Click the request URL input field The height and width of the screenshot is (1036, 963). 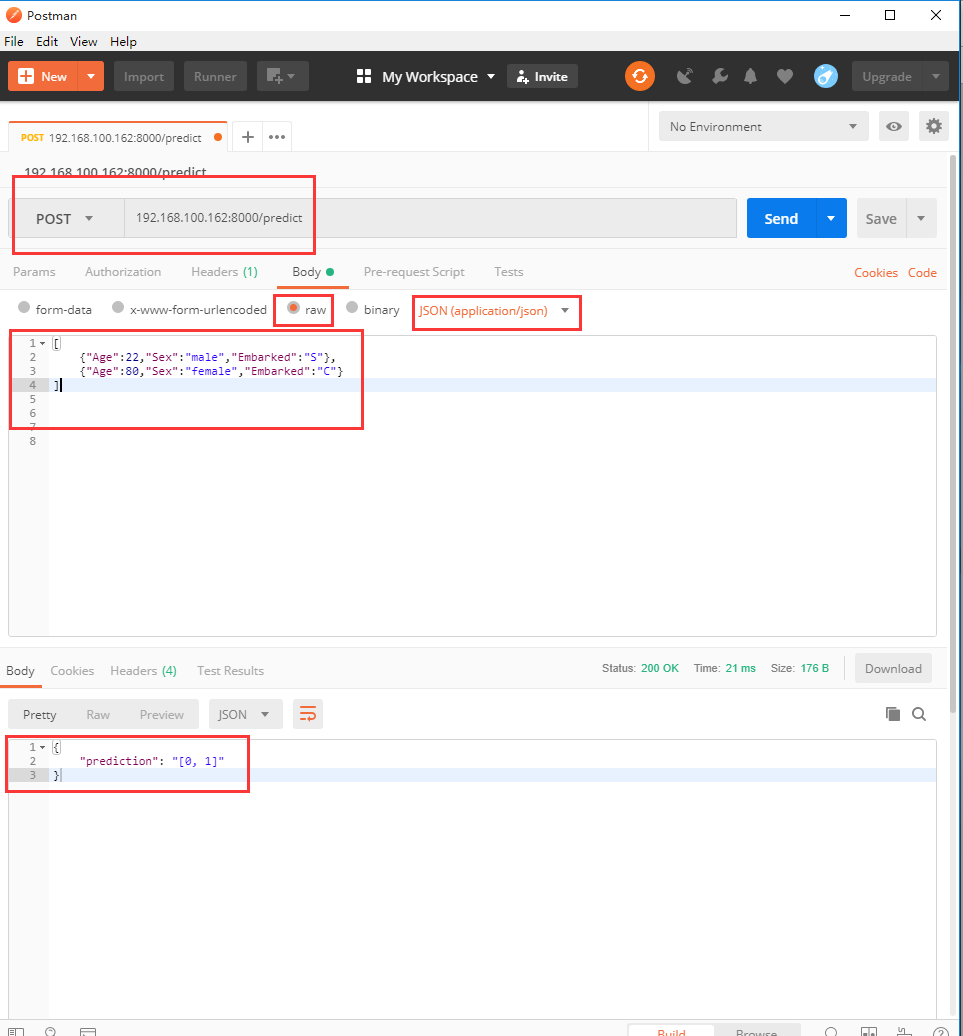coord(430,218)
